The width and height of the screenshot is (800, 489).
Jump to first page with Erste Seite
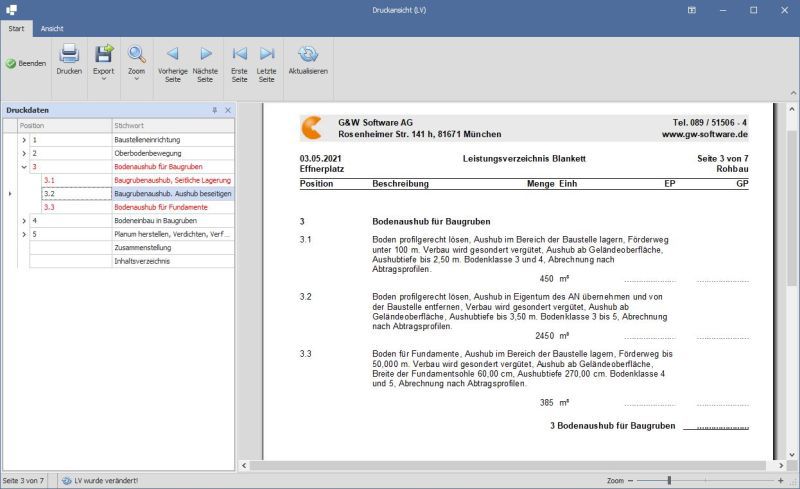[239, 61]
